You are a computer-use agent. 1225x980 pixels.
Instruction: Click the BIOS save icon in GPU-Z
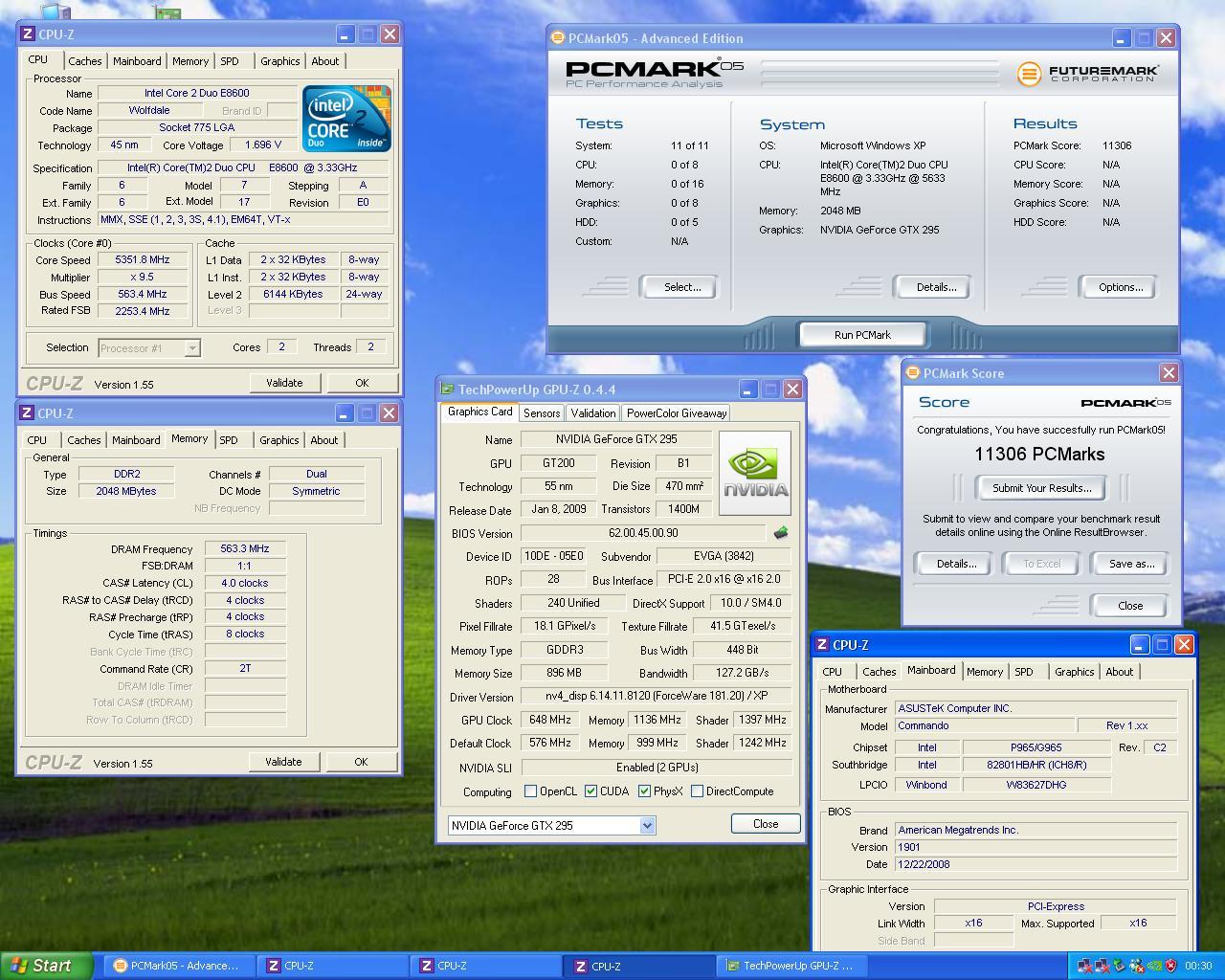pos(781,533)
